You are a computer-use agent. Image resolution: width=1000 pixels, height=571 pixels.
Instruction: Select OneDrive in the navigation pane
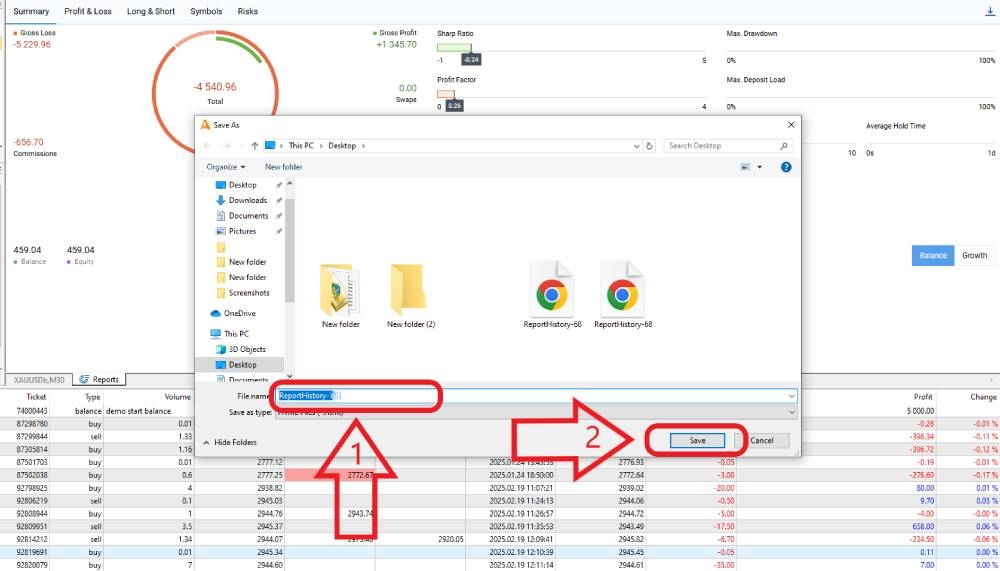[x=239, y=313]
